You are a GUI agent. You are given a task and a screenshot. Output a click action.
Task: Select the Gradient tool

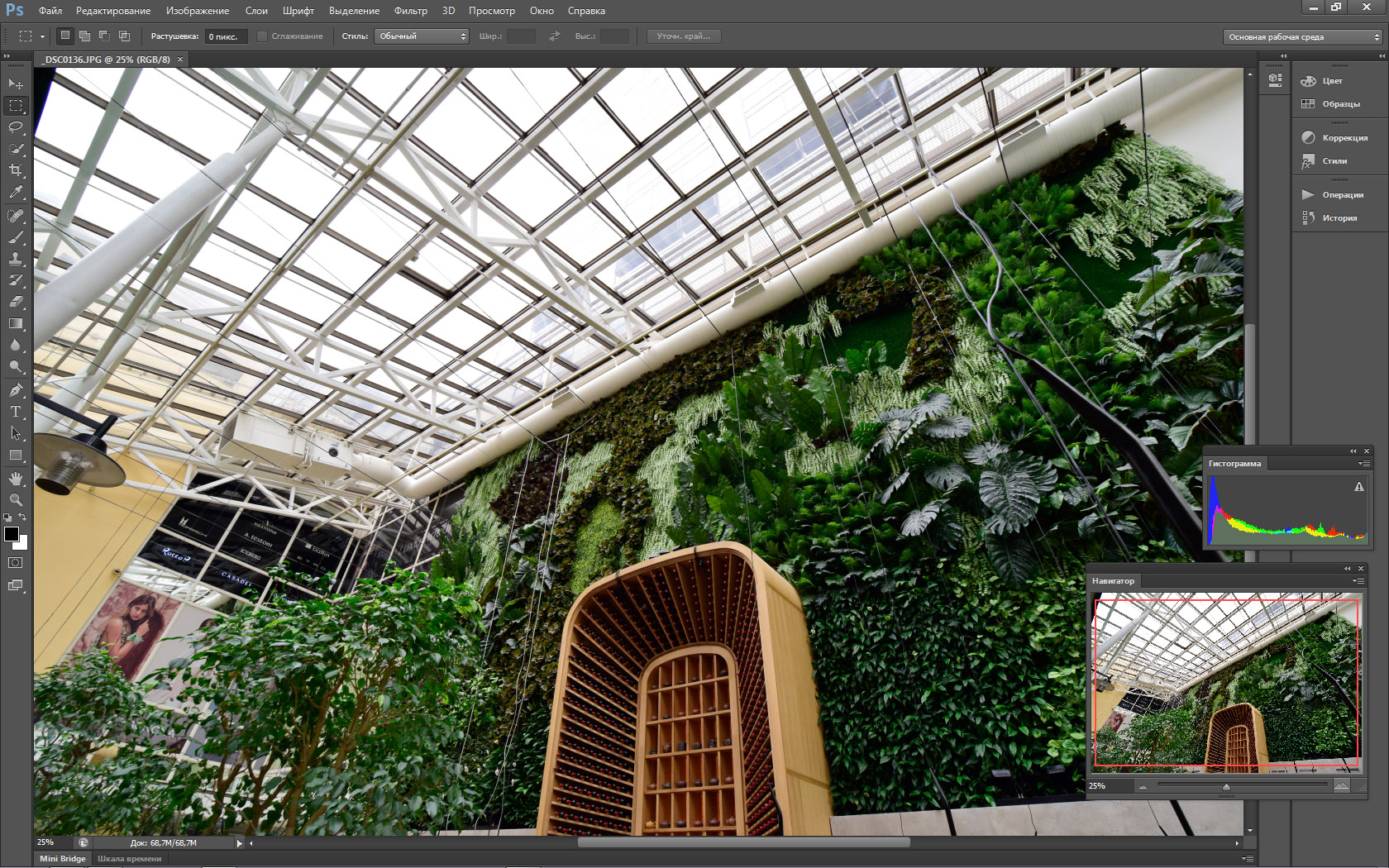(x=16, y=323)
